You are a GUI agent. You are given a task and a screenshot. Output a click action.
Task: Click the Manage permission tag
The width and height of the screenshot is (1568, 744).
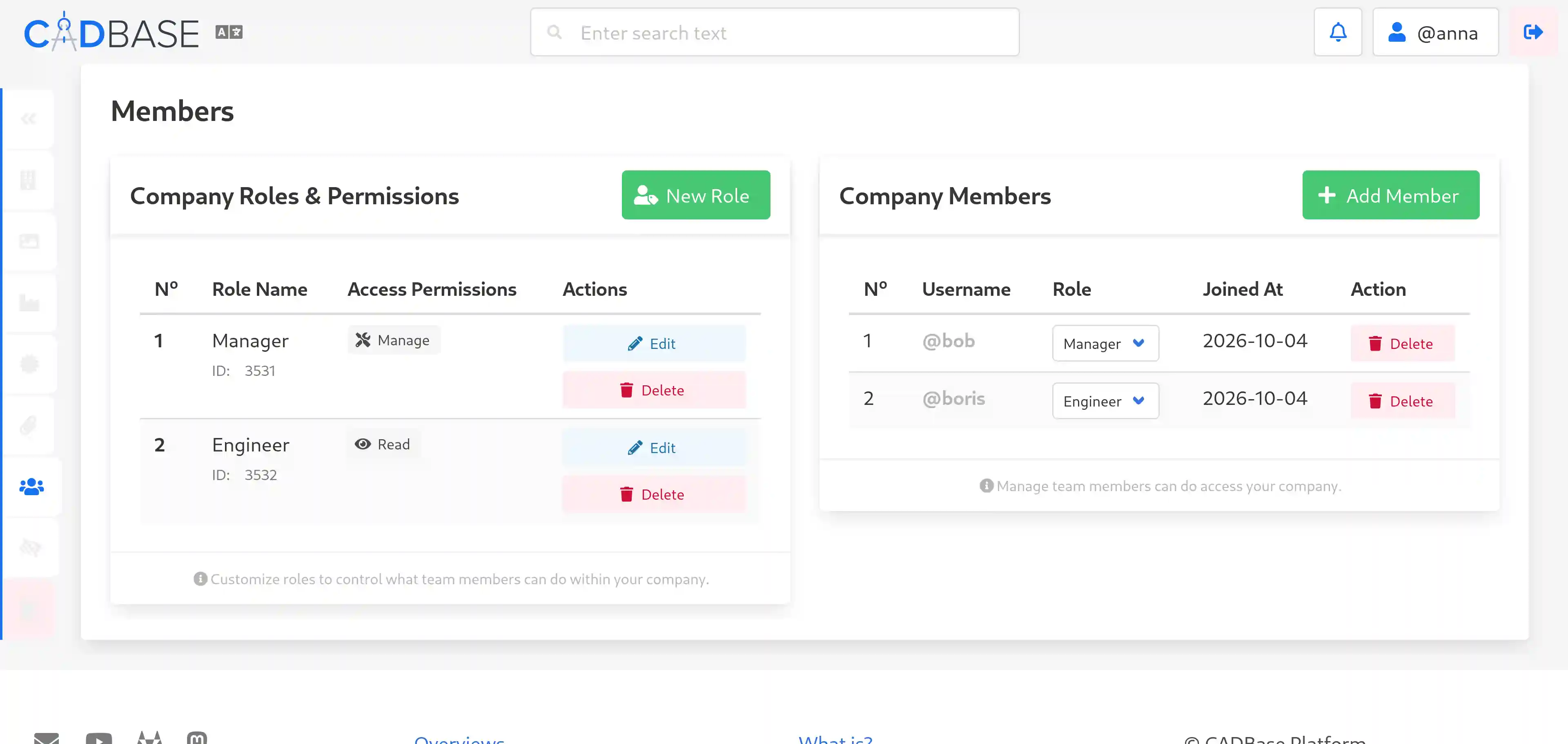click(394, 340)
